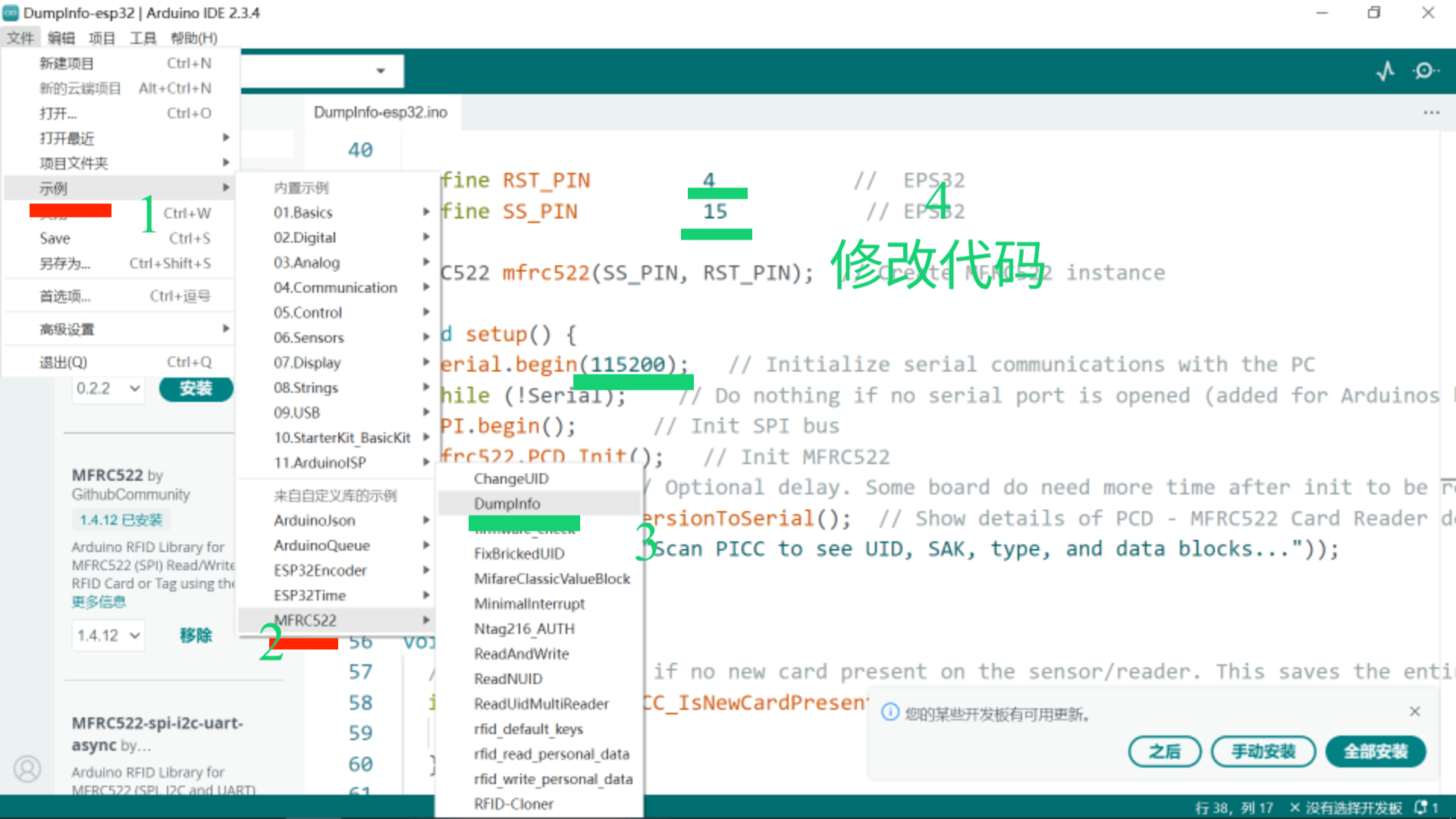
Task: Click the 手动安装 button
Action: tap(1263, 752)
